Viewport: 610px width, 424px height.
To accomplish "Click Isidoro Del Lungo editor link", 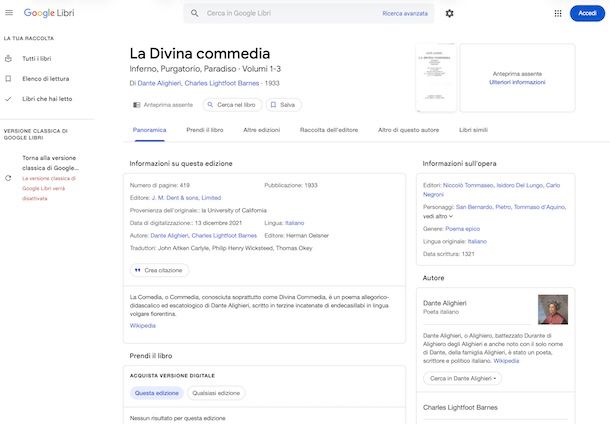I will (x=519, y=186).
